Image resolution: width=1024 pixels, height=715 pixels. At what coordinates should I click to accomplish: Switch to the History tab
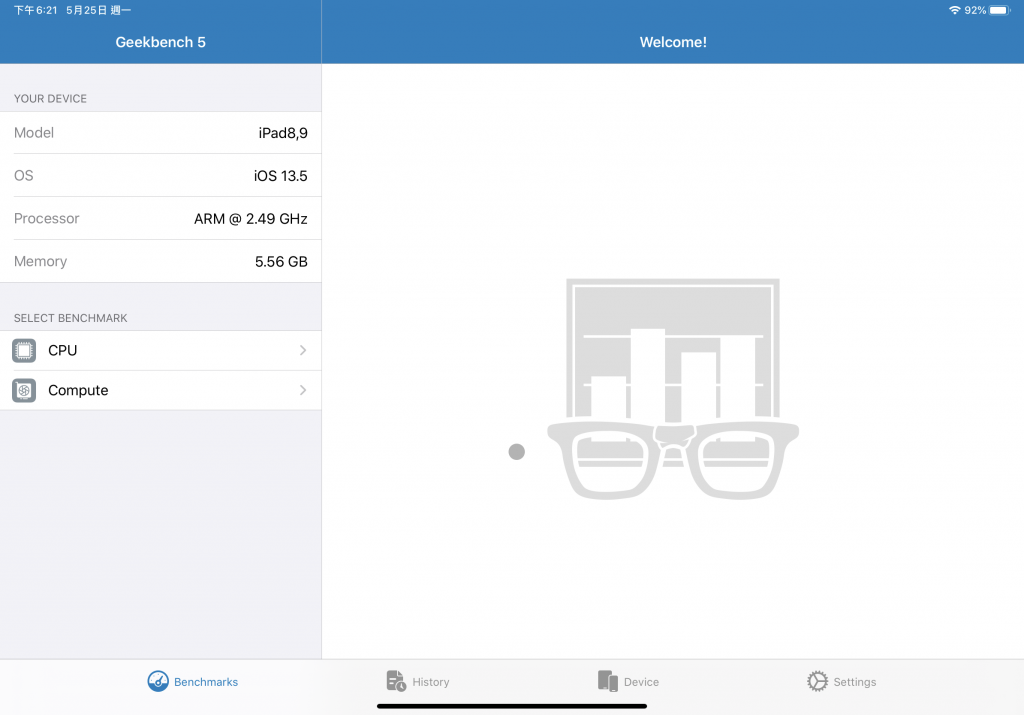[418, 681]
